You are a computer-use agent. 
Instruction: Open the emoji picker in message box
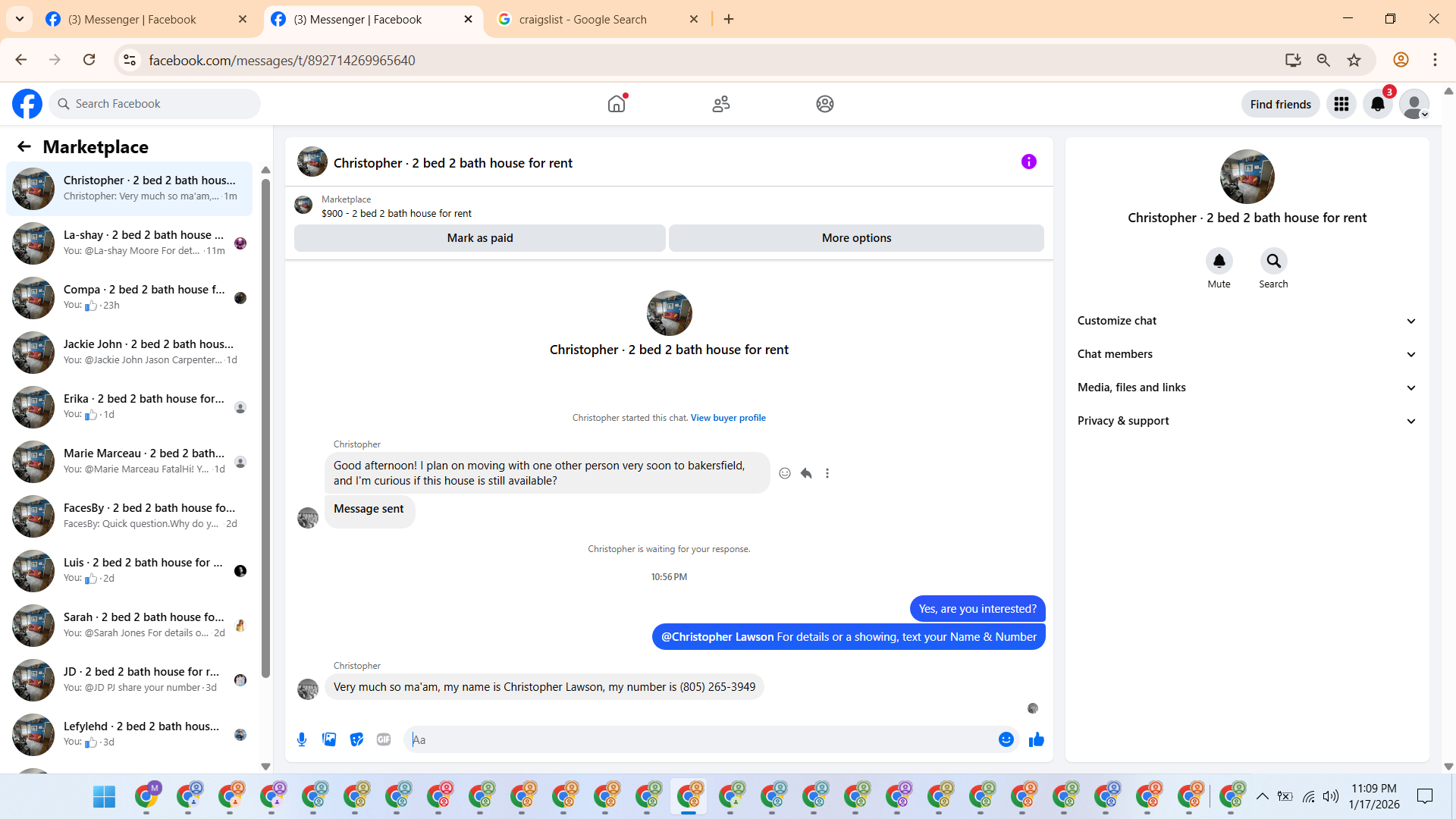(1006, 739)
